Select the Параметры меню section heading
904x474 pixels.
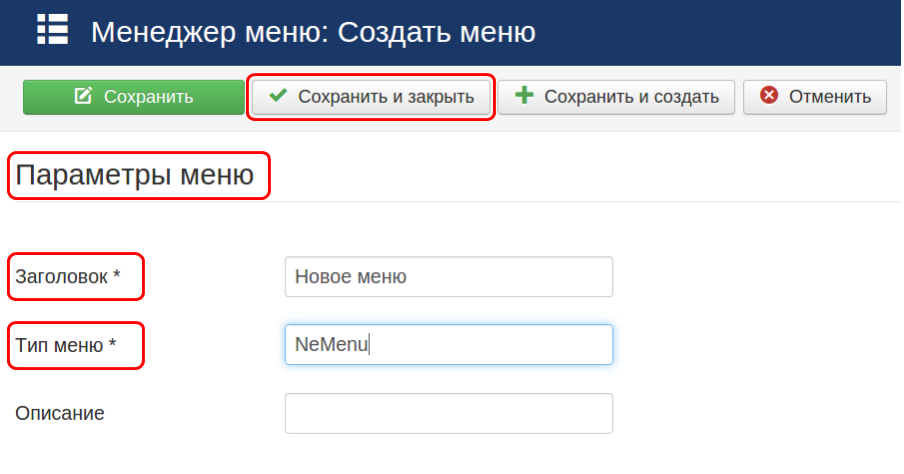click(x=135, y=177)
